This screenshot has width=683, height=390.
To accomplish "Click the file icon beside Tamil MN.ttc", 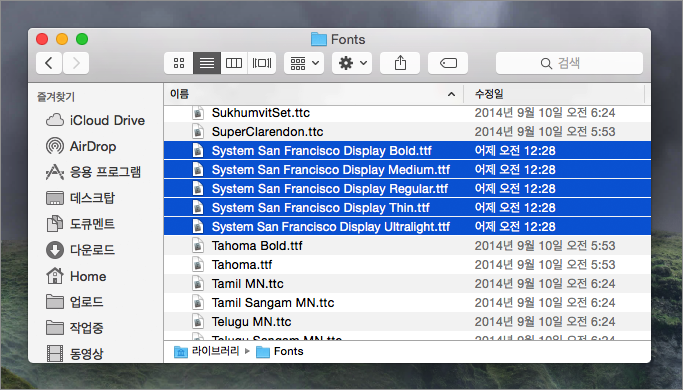I will [x=198, y=284].
